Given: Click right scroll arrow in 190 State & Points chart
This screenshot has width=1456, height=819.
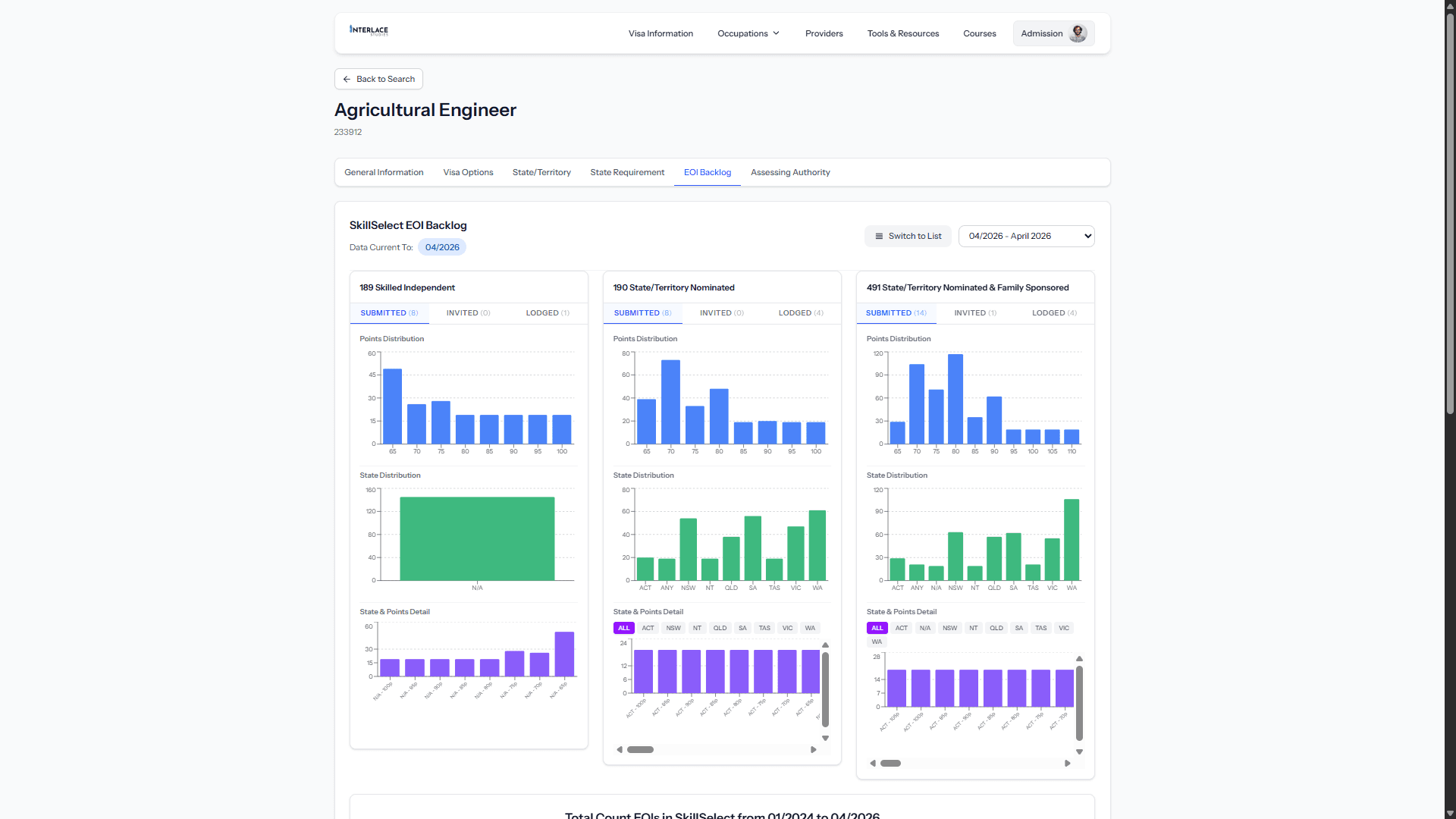Looking at the screenshot, I should tap(814, 750).
